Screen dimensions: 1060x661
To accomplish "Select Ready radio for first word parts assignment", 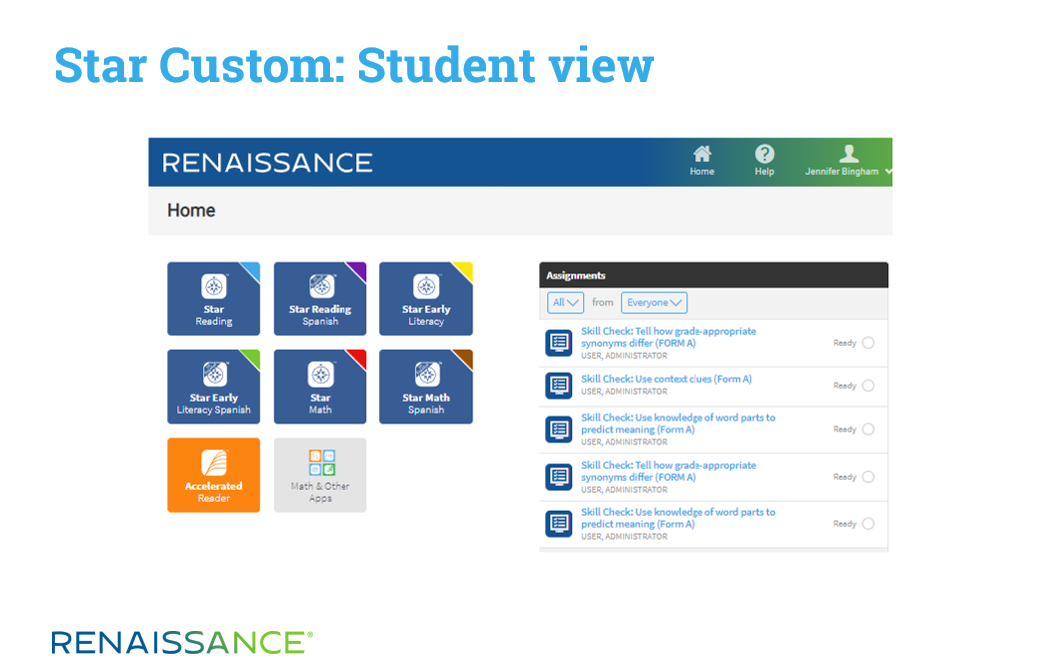I will click(868, 429).
